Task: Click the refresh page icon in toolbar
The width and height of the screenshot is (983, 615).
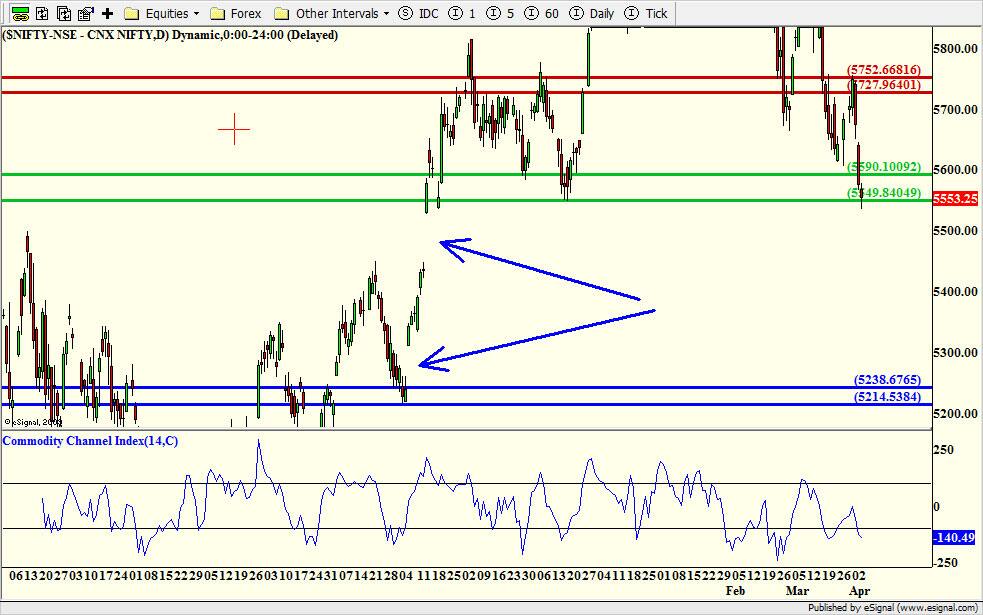Action: pos(40,14)
